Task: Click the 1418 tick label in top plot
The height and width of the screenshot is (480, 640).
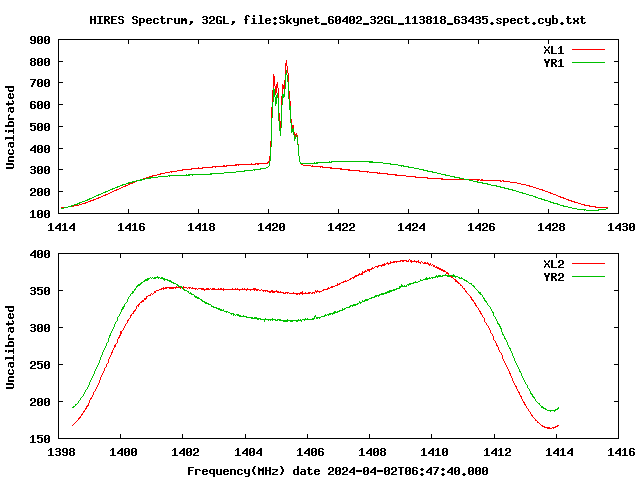Action: point(201,227)
